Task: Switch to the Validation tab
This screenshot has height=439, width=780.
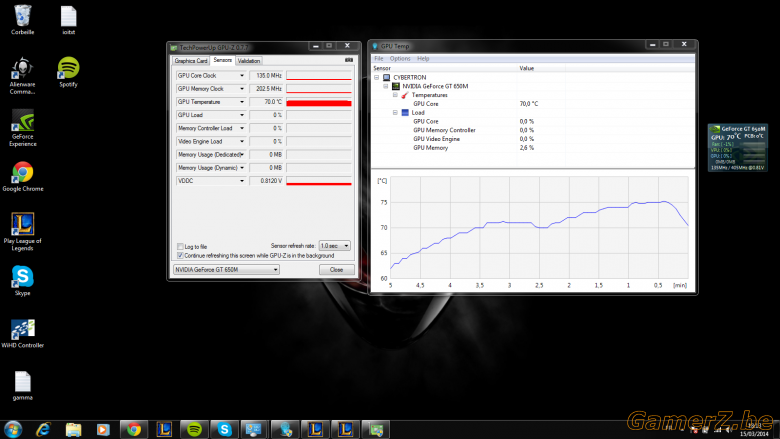Action: (x=249, y=61)
